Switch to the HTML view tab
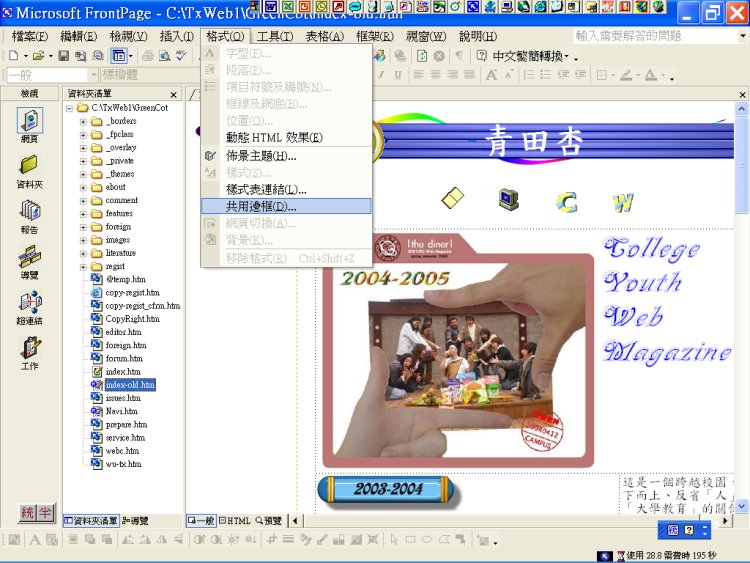Image resolution: width=750 pixels, height=563 pixels. point(237,521)
